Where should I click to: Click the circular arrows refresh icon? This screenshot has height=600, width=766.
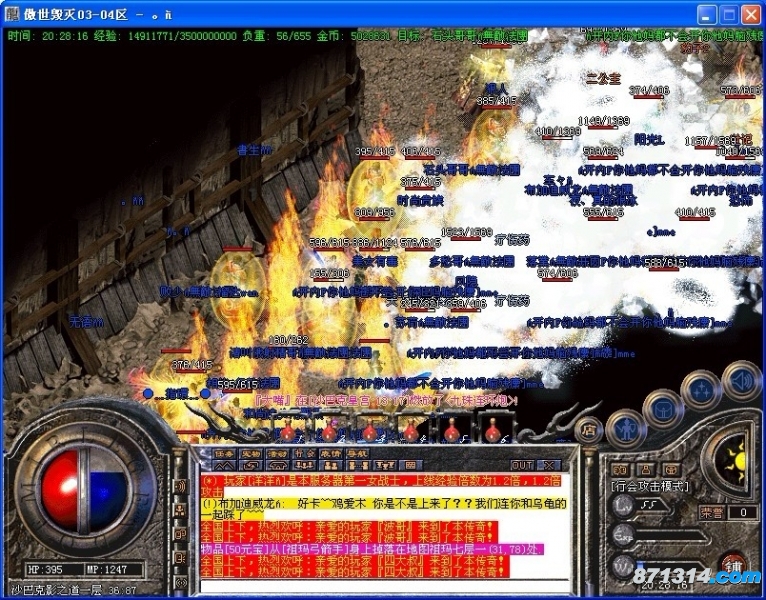tap(251, 465)
